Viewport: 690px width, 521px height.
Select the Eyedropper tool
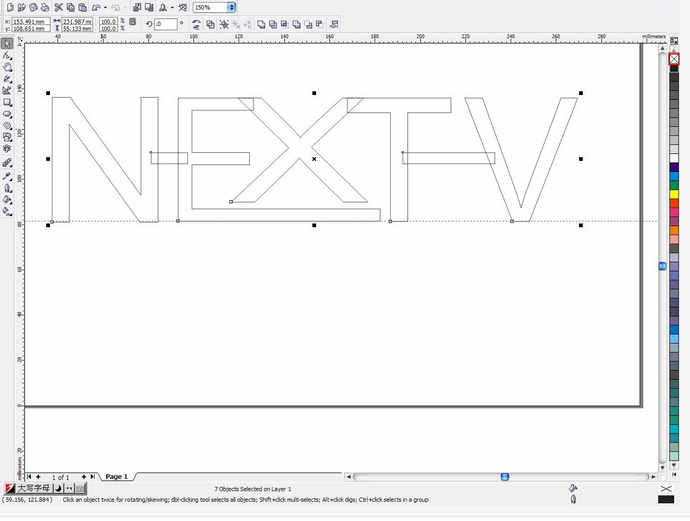click(7, 176)
